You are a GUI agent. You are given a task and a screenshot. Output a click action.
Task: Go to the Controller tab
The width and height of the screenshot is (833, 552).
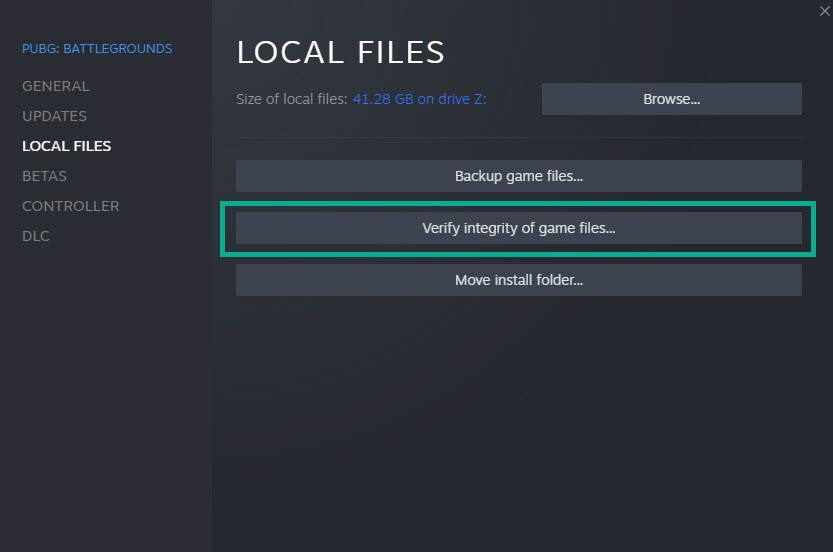pyautogui.click(x=71, y=206)
